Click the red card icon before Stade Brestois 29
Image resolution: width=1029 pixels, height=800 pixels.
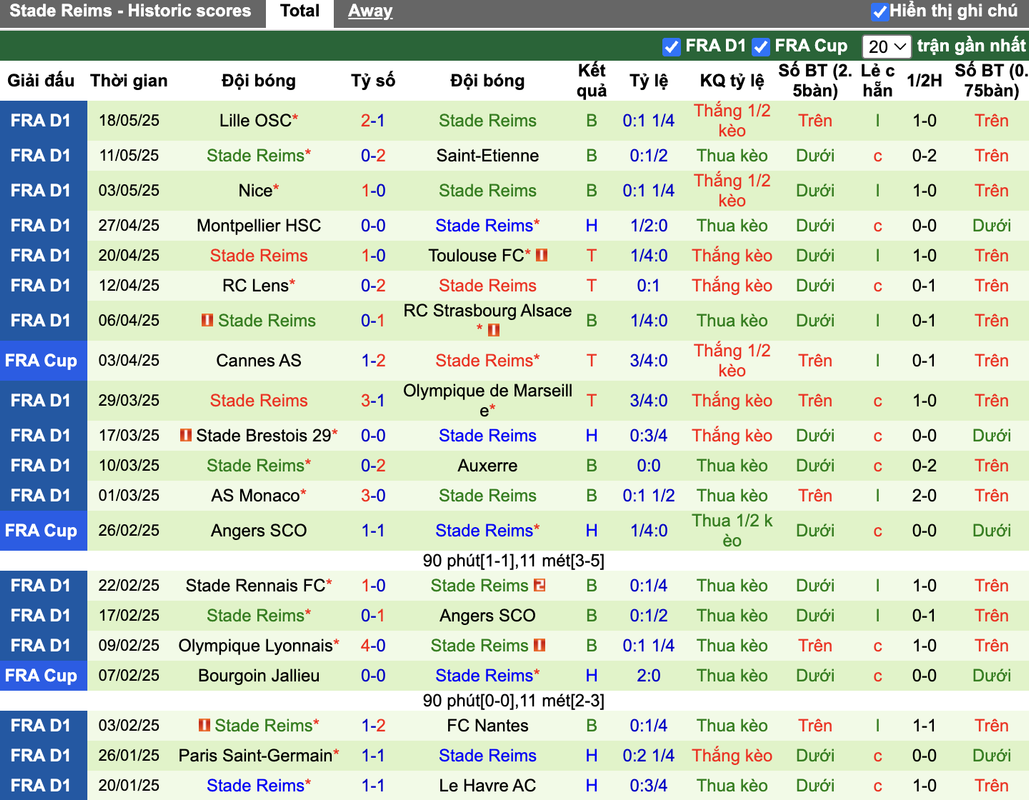click(186, 435)
